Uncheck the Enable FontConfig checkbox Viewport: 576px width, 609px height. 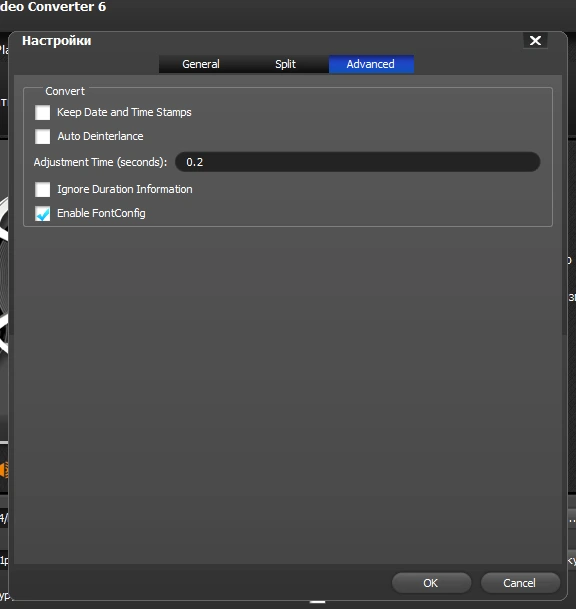coord(42,214)
